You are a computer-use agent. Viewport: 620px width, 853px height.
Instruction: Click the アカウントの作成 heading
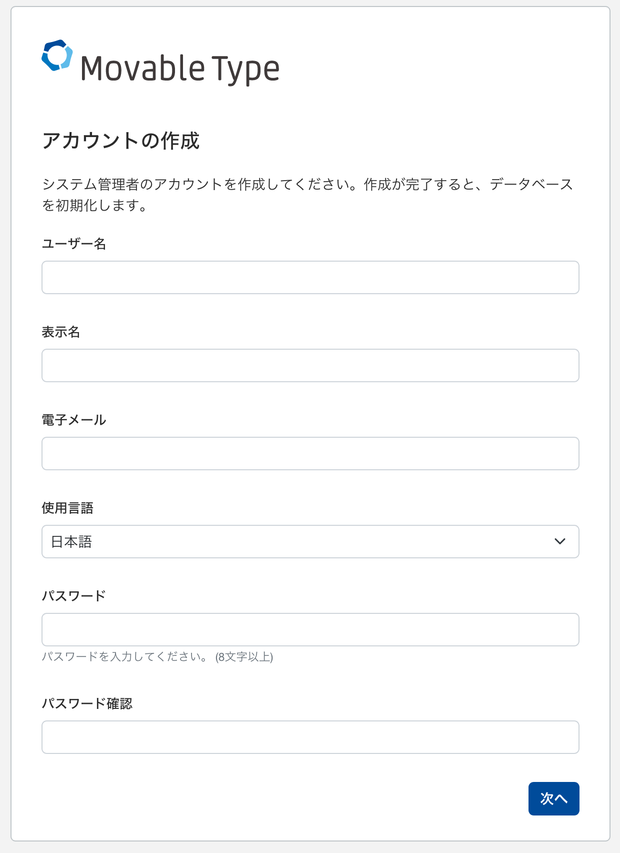pyautogui.click(x=121, y=141)
